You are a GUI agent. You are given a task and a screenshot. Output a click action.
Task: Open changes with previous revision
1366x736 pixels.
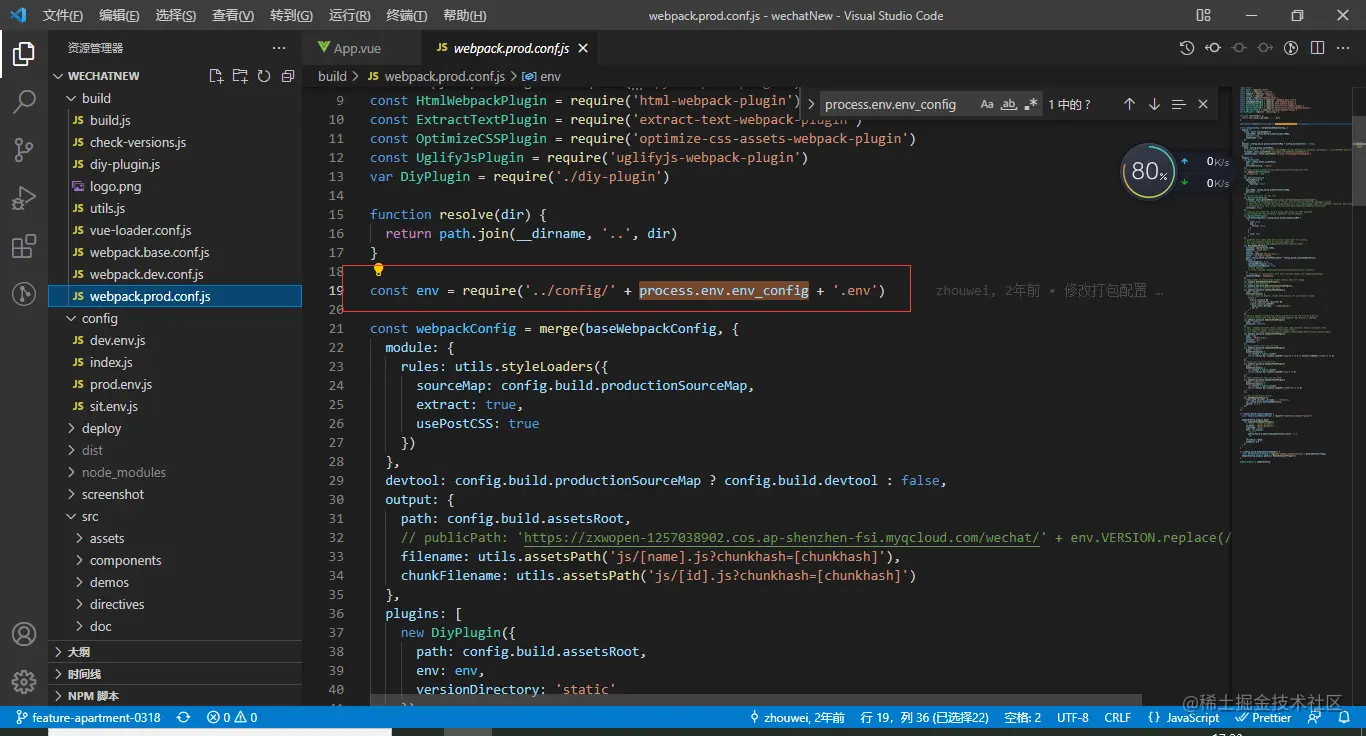1213,48
